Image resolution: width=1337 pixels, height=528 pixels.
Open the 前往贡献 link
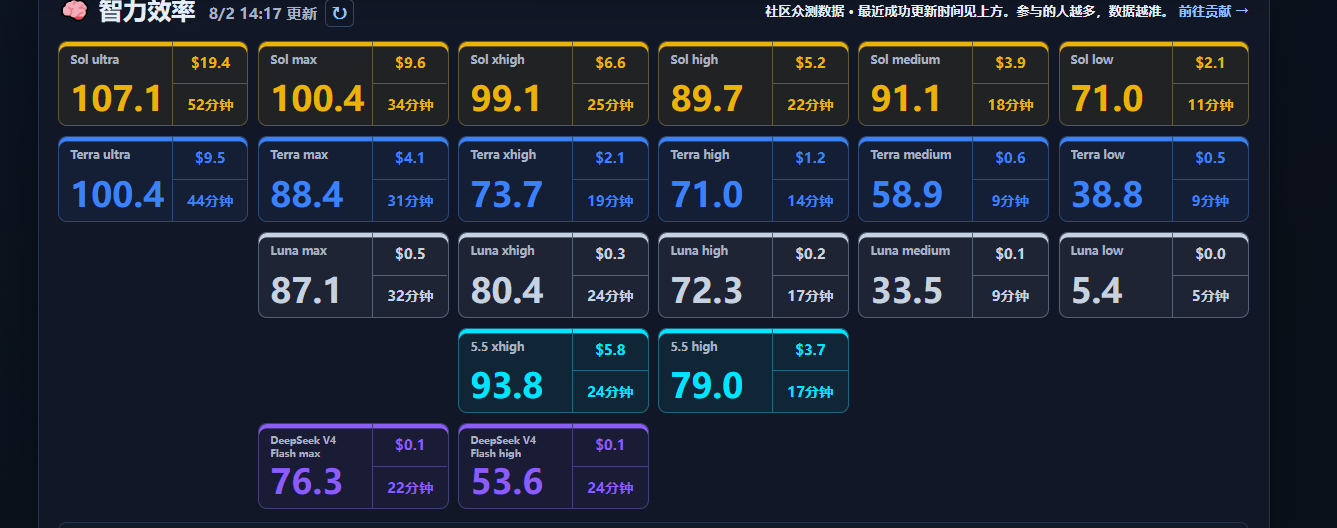(x=1213, y=11)
